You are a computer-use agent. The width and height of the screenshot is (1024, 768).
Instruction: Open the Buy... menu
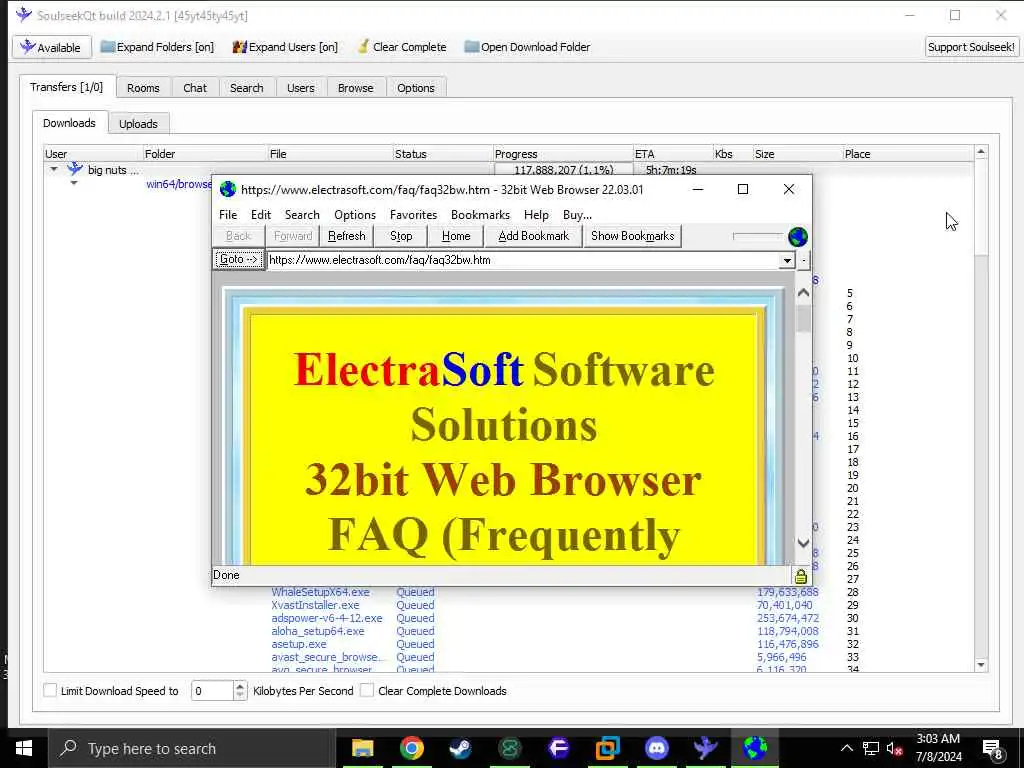coord(577,215)
